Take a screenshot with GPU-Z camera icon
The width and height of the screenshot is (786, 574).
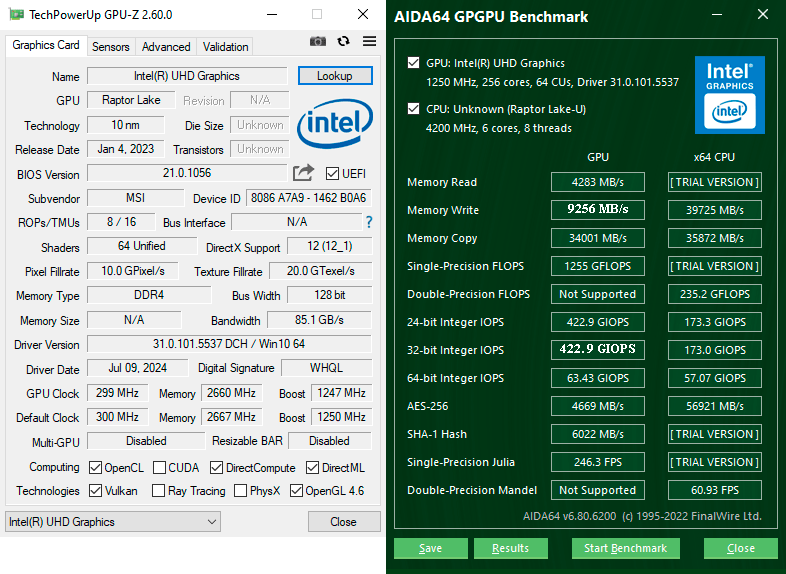pyautogui.click(x=318, y=41)
